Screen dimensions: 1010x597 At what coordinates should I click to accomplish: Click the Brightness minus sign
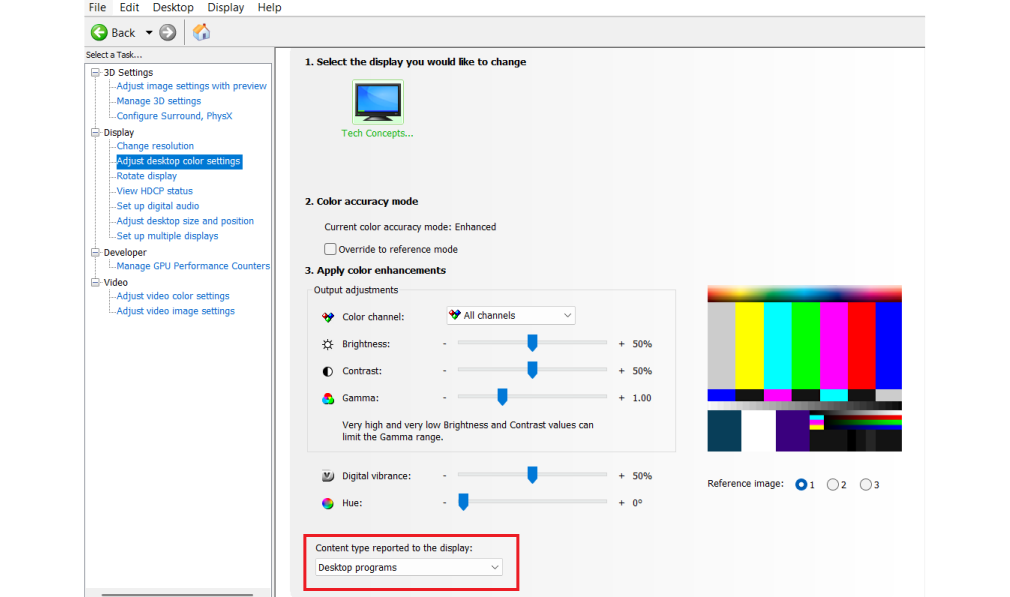(x=444, y=344)
